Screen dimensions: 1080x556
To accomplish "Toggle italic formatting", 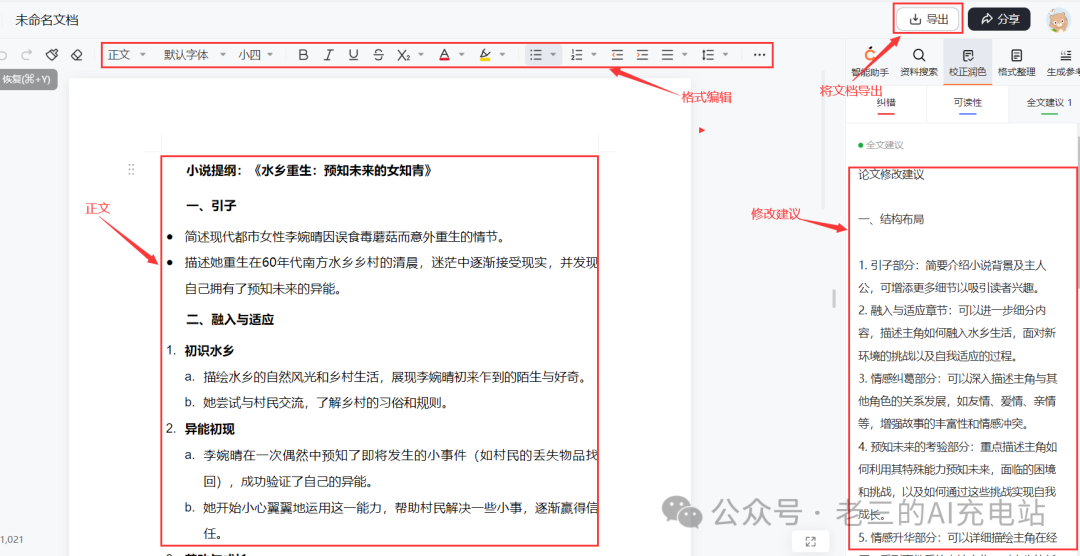I will (329, 55).
